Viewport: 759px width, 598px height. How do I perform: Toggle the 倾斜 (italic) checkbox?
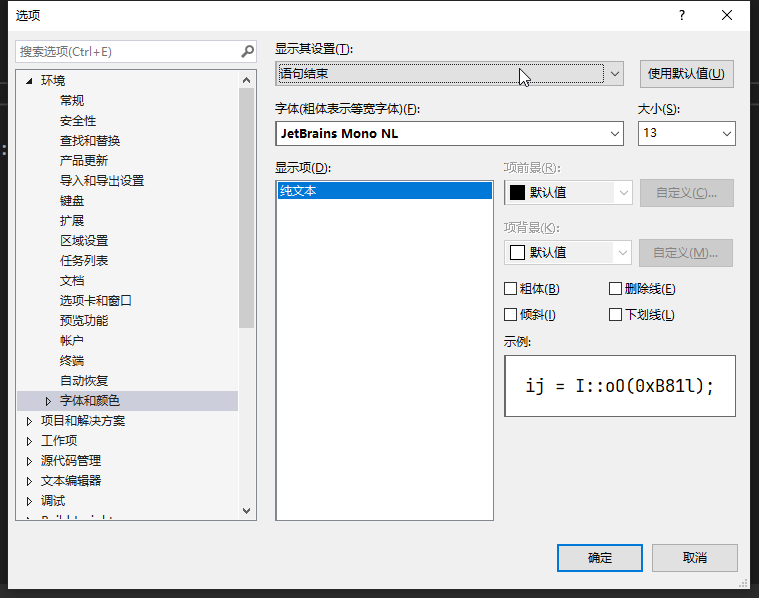511,315
